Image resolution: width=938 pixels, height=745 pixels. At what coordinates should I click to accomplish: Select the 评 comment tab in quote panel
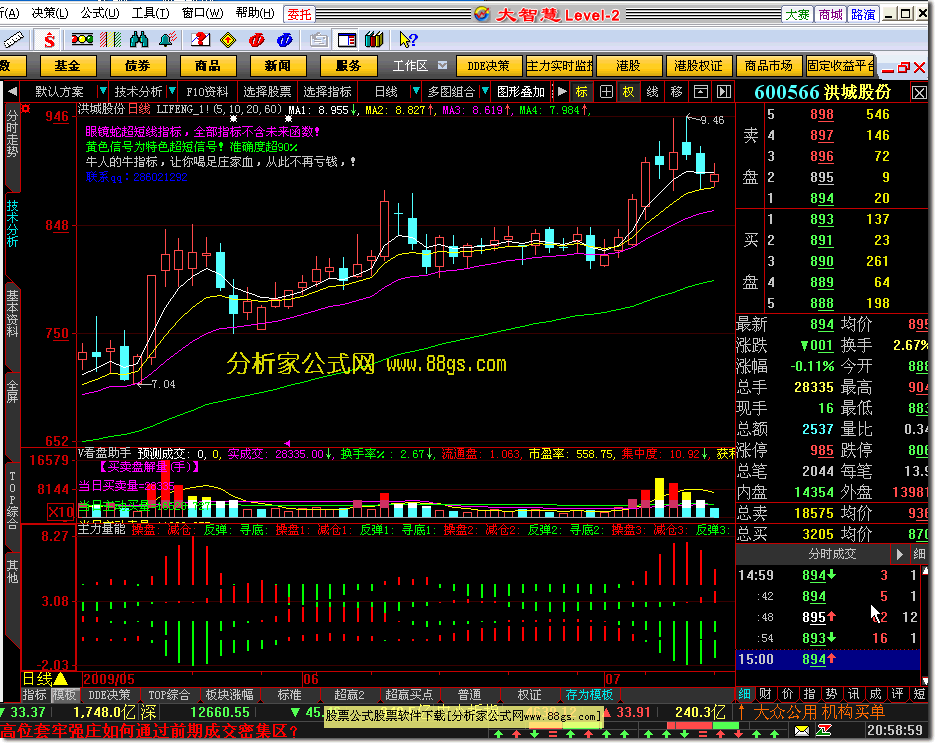click(x=897, y=694)
